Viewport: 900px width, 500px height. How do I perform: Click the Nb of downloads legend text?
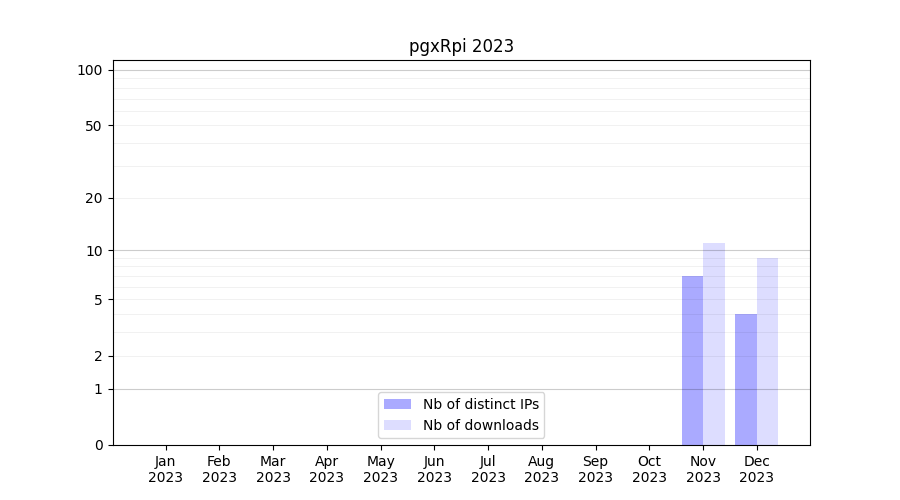coord(481,425)
